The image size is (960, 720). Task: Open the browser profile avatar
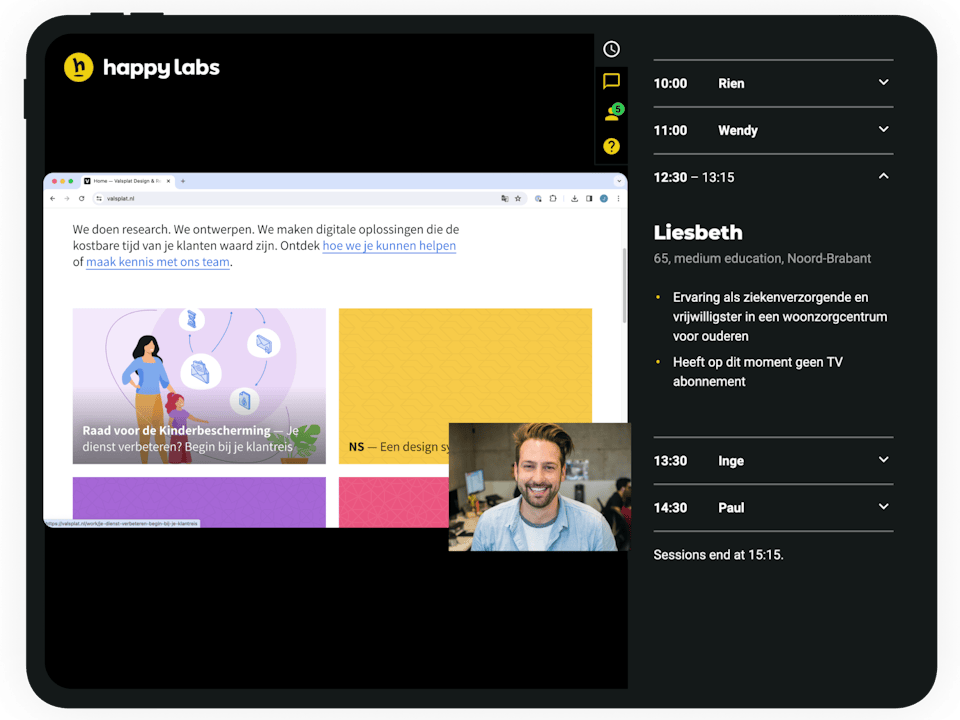pos(604,198)
